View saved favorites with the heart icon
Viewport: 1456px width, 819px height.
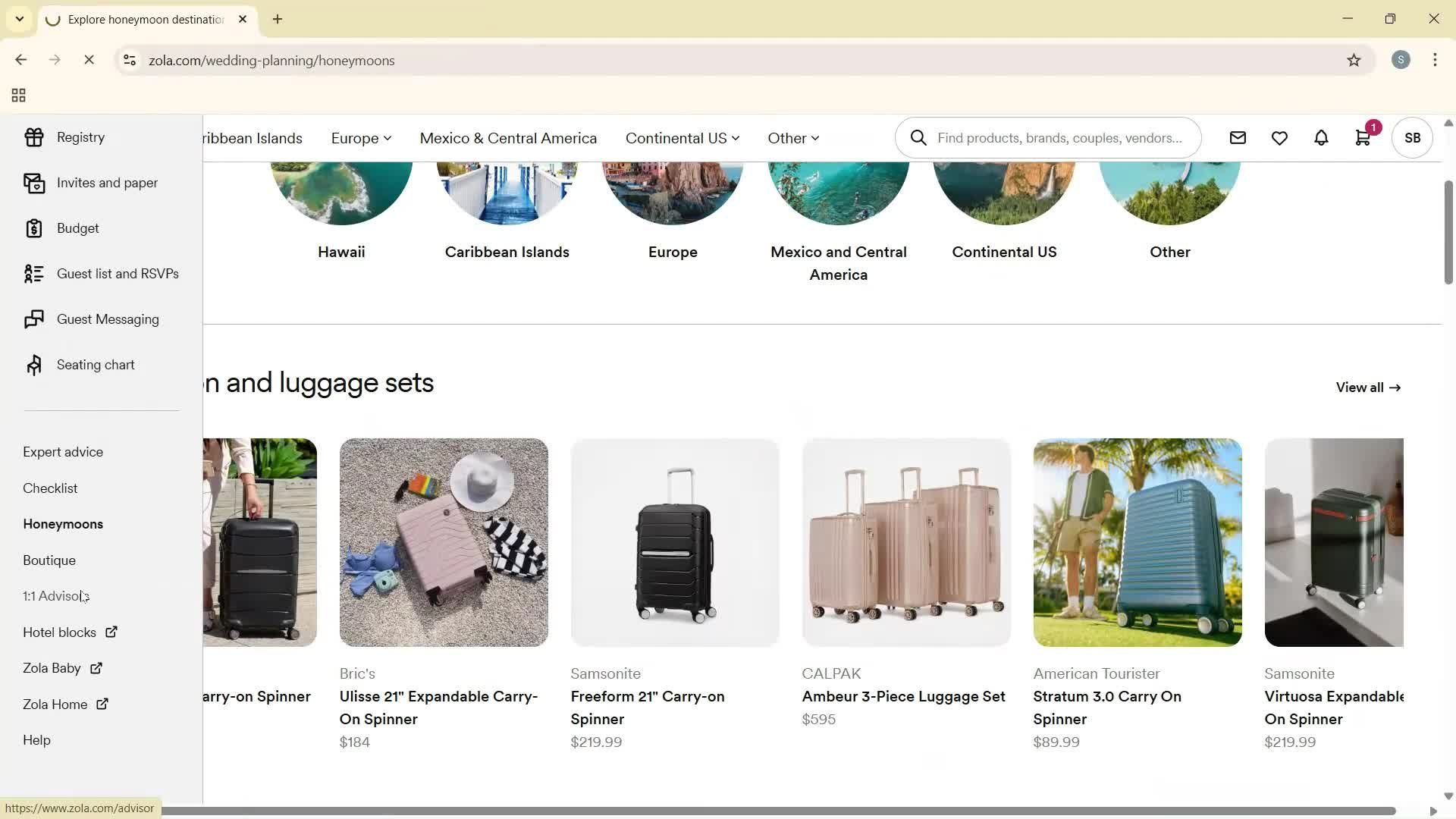click(1280, 137)
